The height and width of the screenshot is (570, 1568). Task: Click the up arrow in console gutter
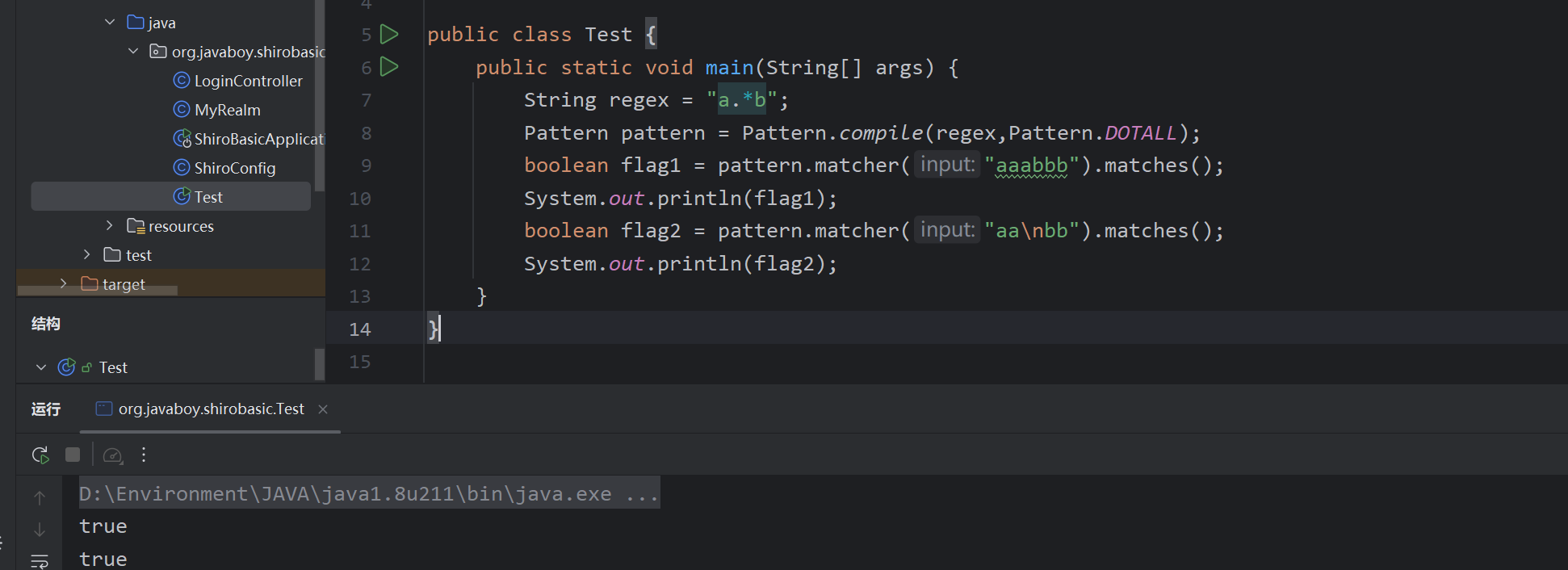[x=40, y=498]
